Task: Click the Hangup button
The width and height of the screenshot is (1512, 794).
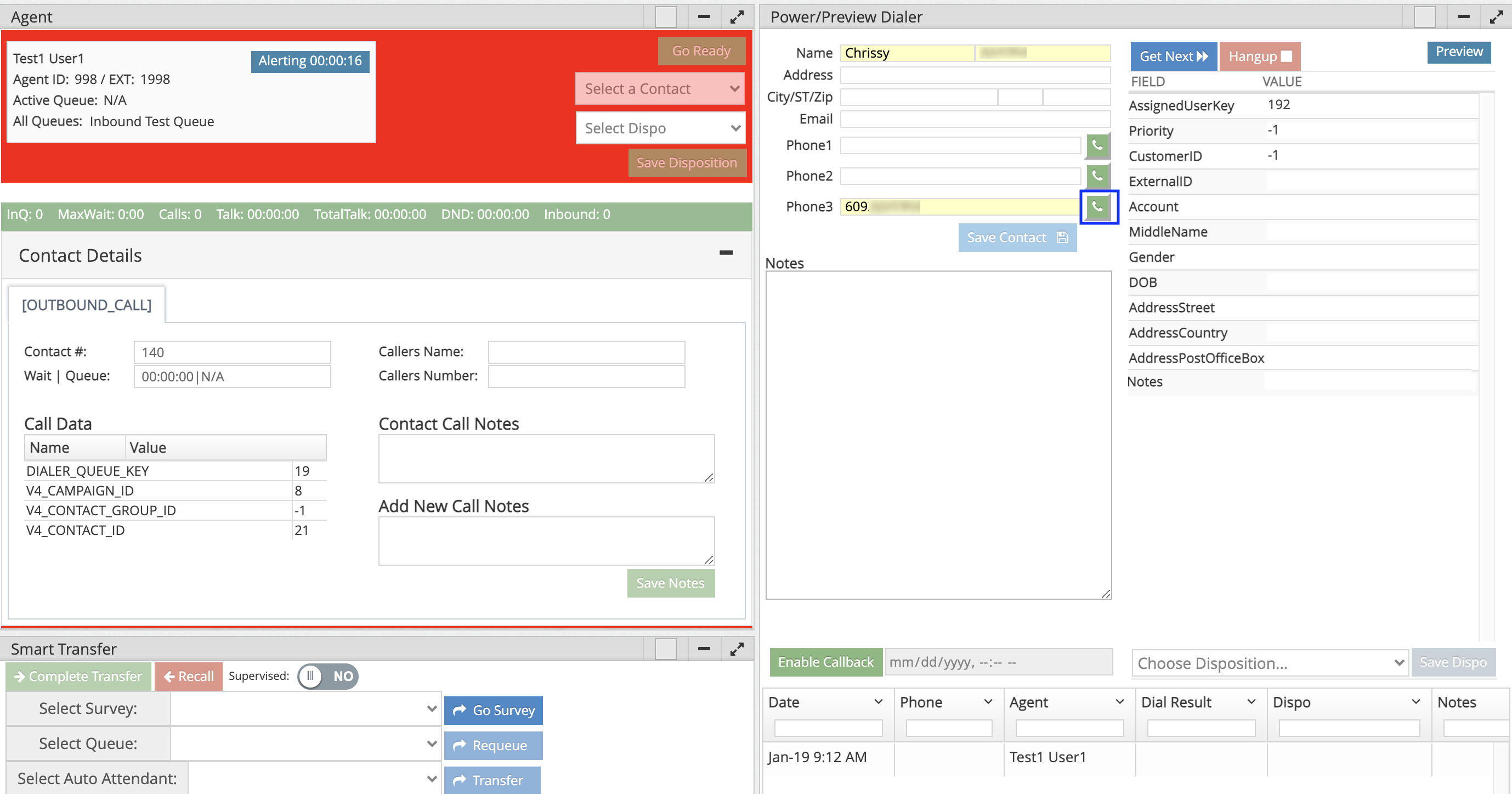Action: click(1260, 57)
